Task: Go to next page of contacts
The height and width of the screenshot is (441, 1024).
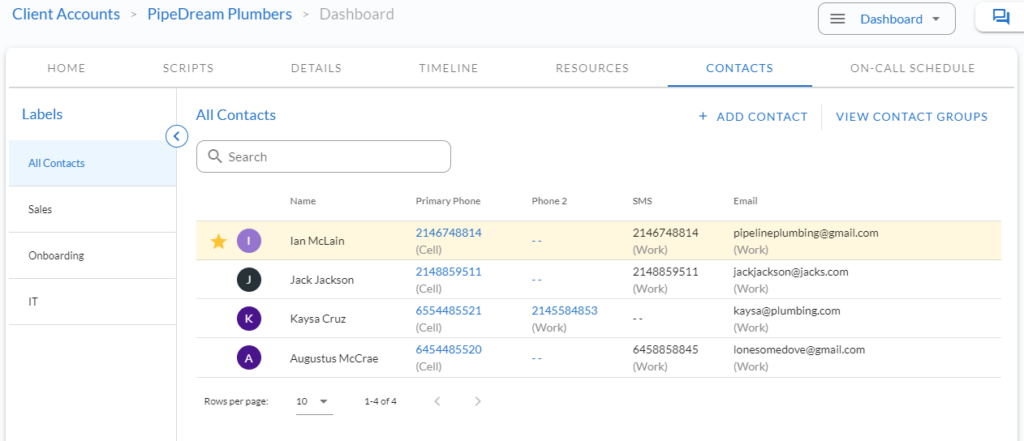Action: tap(478, 401)
